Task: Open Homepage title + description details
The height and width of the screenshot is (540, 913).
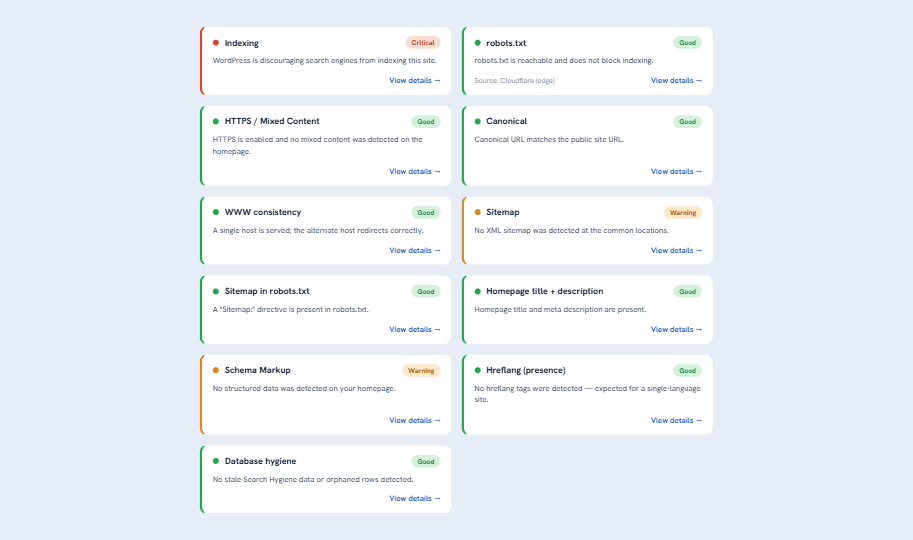Action: pyautogui.click(x=676, y=330)
